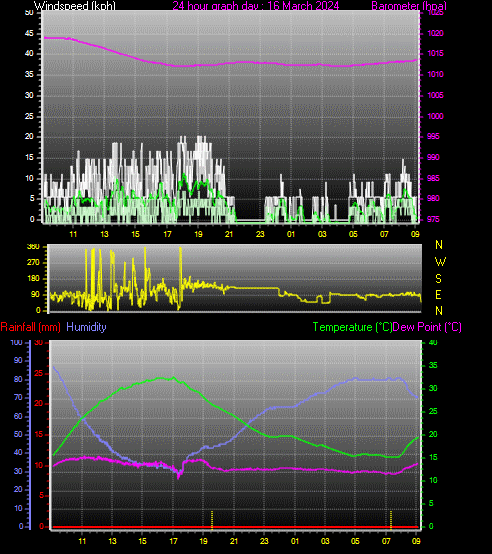Click the Windspeed (kph) axis title
The width and height of the screenshot is (492, 554).
click(x=75, y=6)
